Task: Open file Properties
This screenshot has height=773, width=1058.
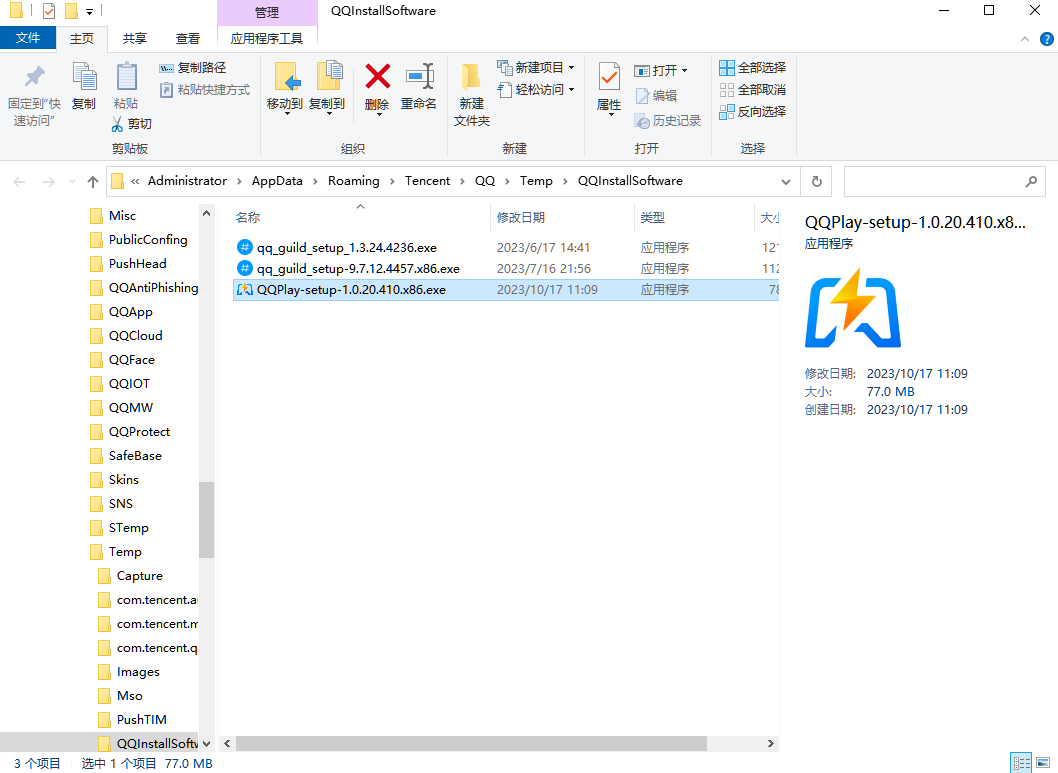Action: [x=609, y=88]
